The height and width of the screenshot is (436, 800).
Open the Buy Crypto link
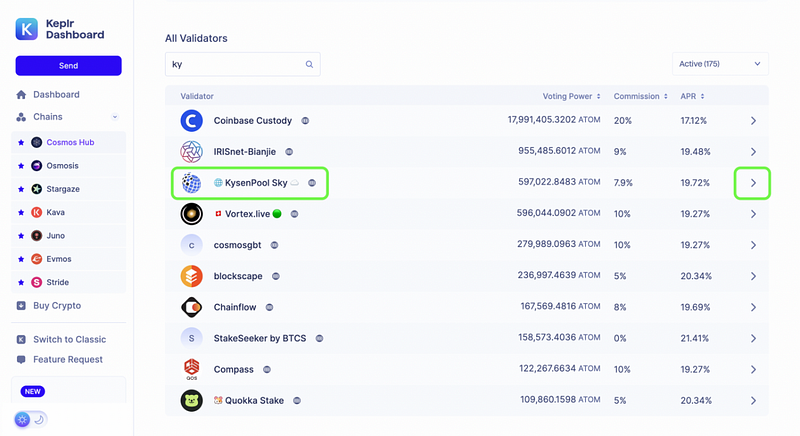click(x=56, y=305)
